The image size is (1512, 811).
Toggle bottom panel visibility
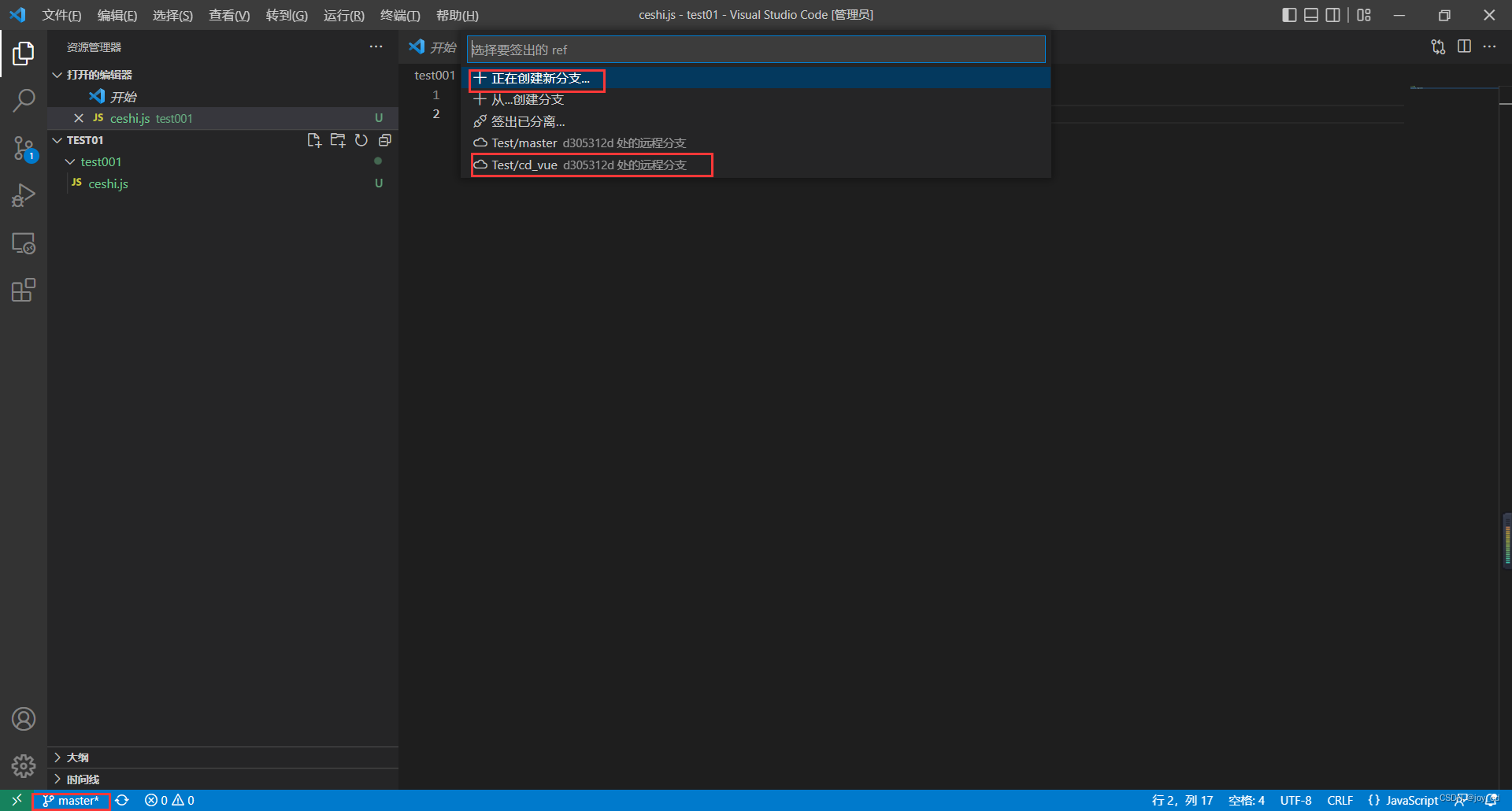[1311, 15]
